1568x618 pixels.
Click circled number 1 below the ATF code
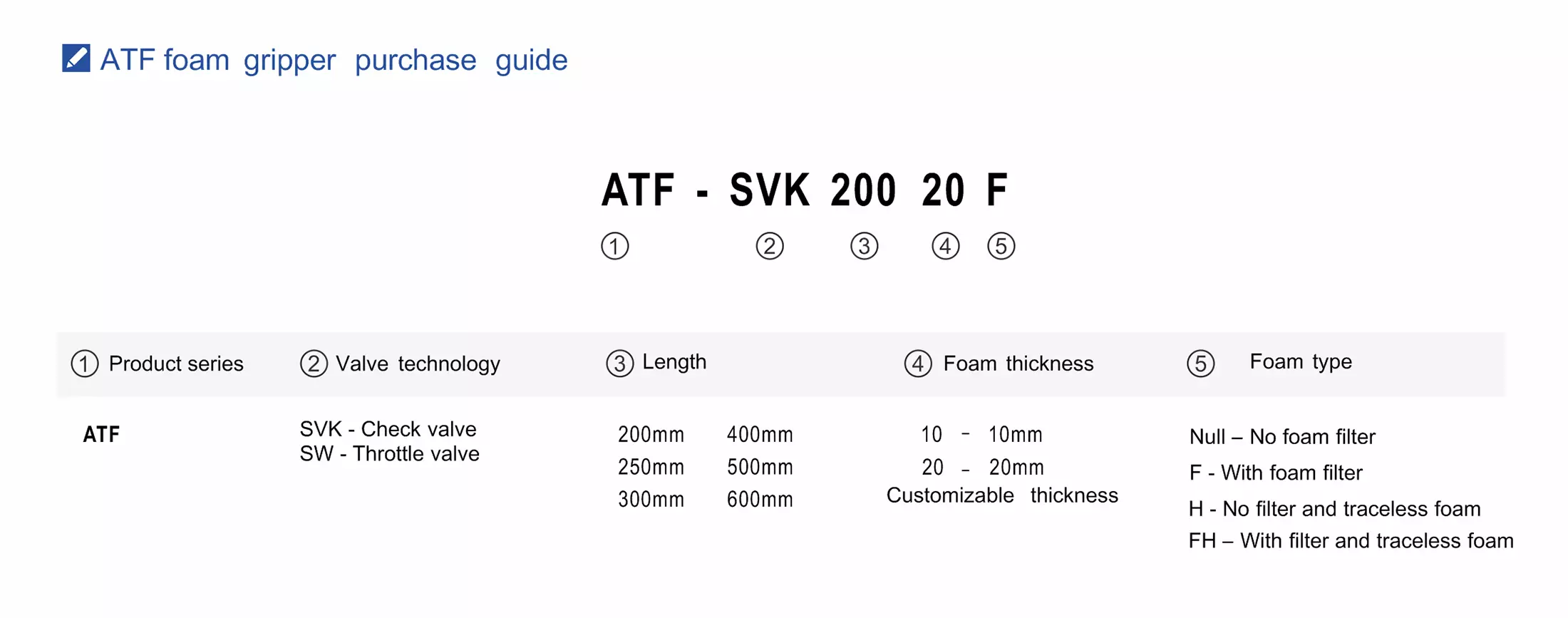pos(614,247)
